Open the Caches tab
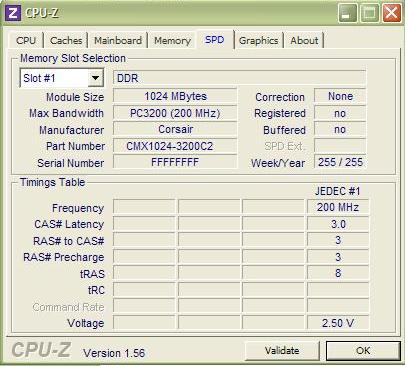The image size is (405, 366). click(66, 41)
